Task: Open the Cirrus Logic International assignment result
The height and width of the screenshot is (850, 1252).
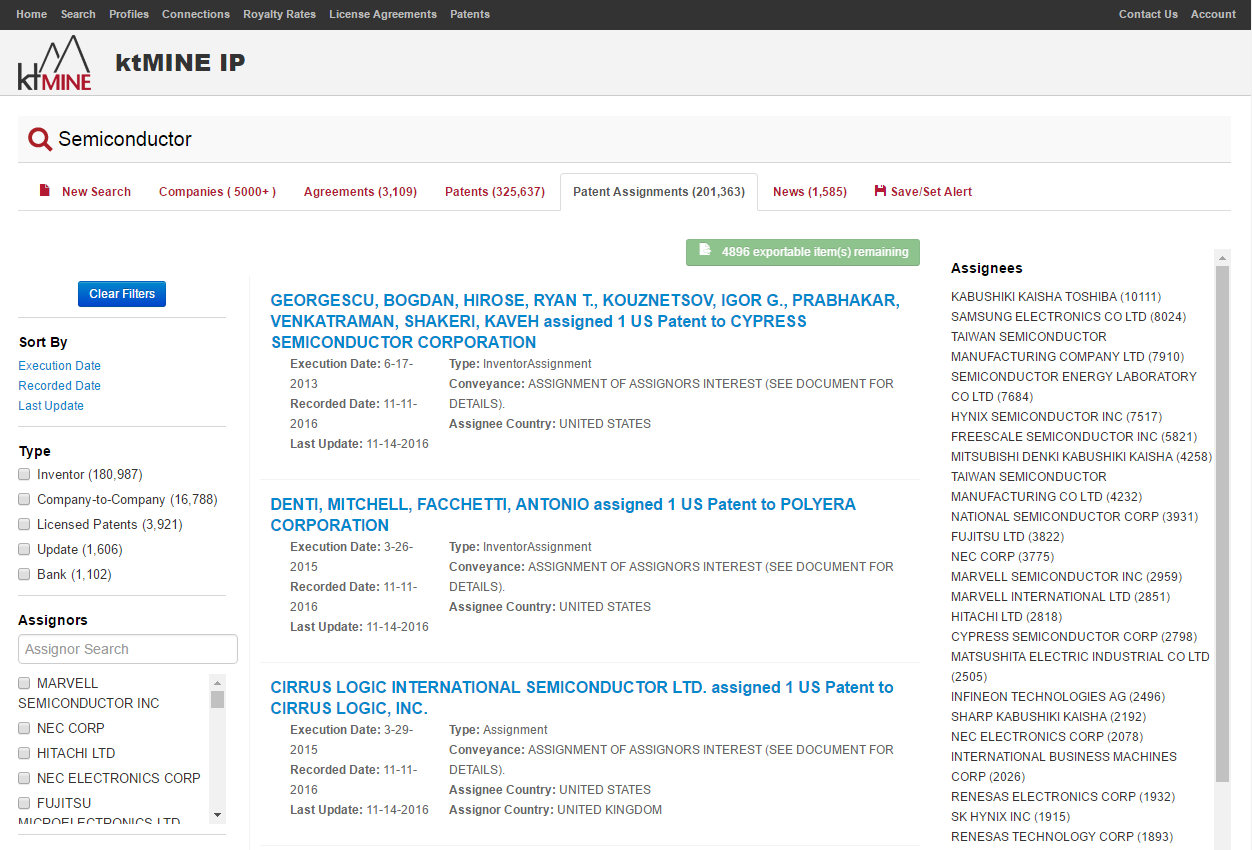Action: [582, 697]
